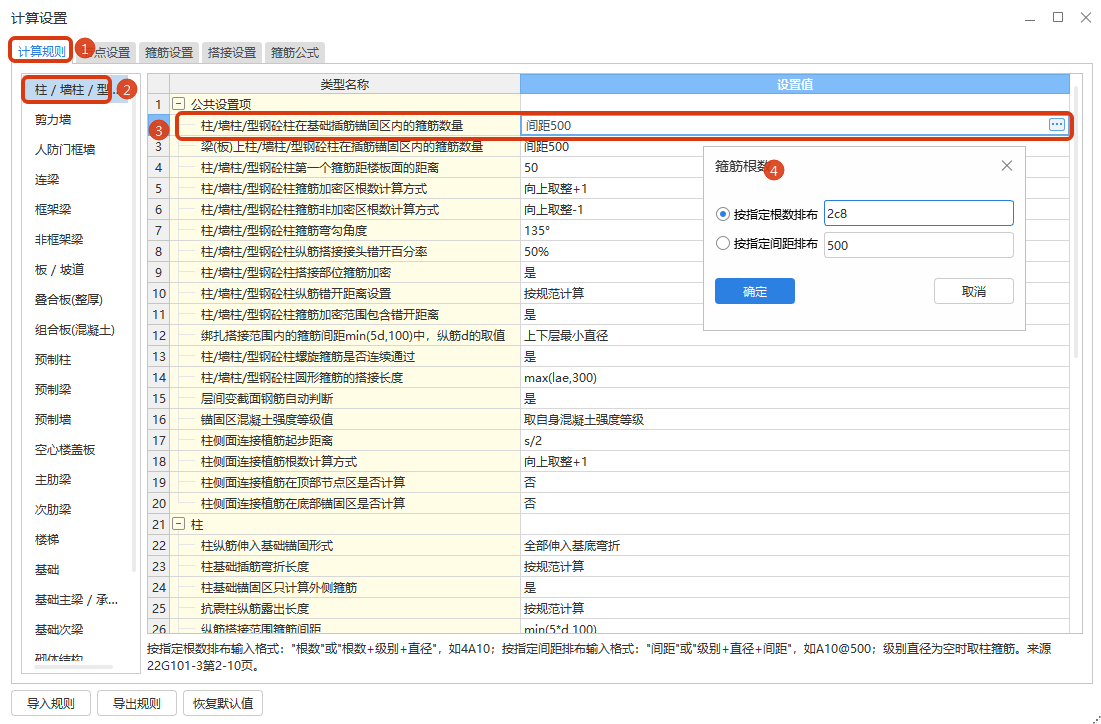Minimize the 计算设置 window

tap(1030, 18)
